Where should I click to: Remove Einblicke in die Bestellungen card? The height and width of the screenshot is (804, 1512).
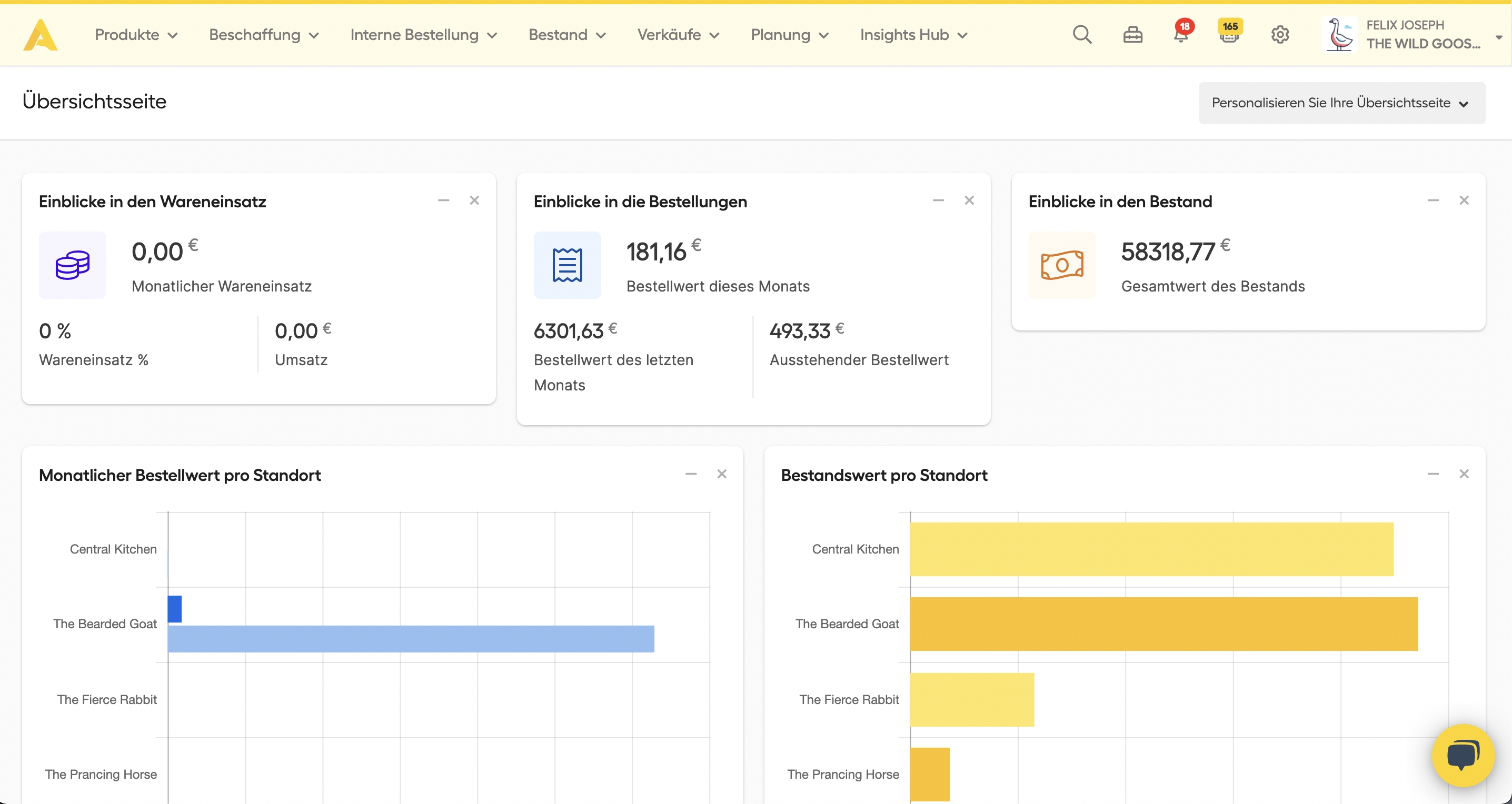(969, 200)
